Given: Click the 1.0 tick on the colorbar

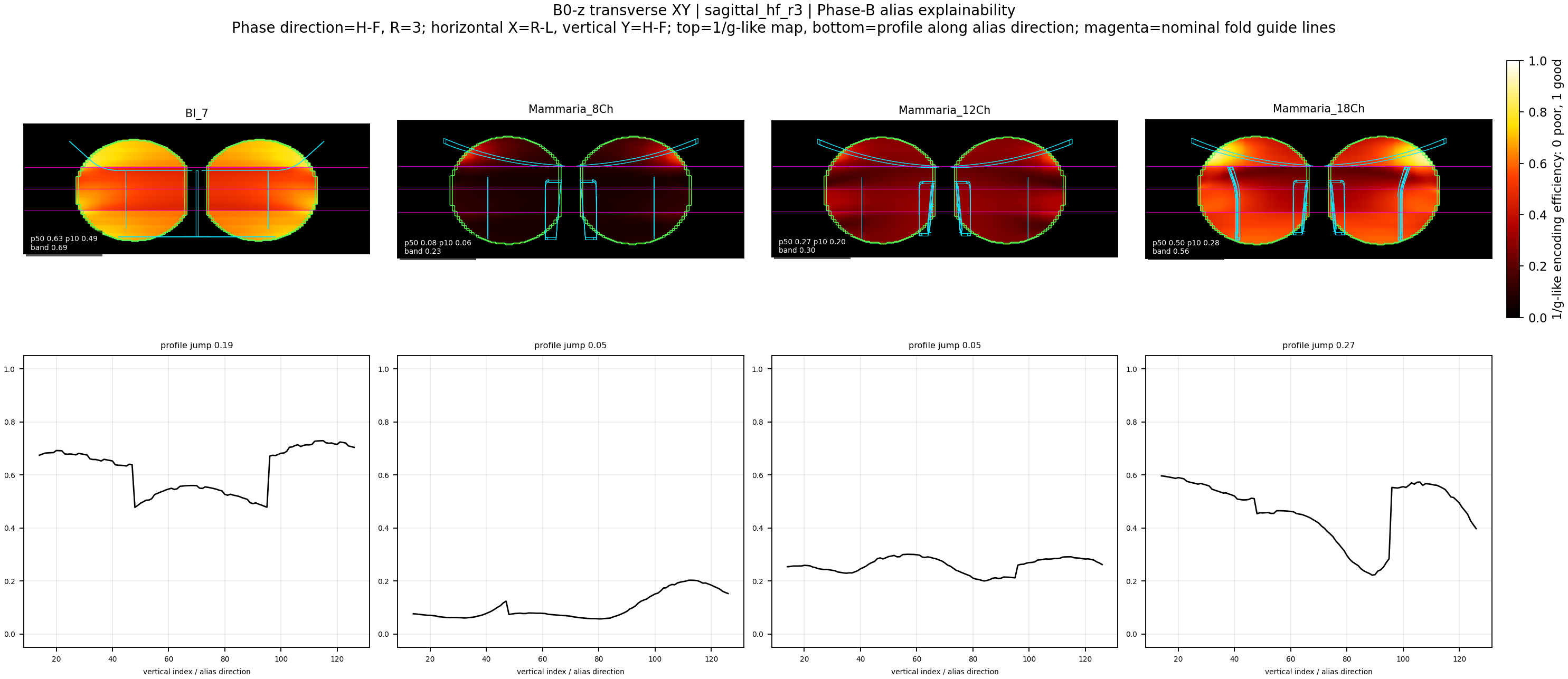Looking at the screenshot, I should click(1537, 61).
